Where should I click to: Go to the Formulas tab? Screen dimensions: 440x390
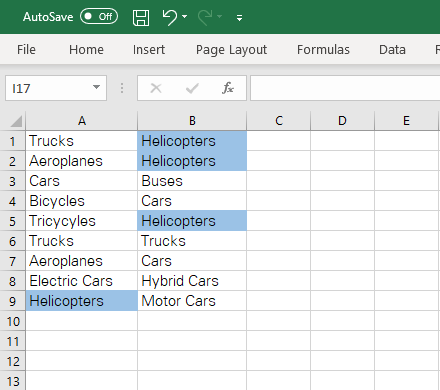coord(323,50)
